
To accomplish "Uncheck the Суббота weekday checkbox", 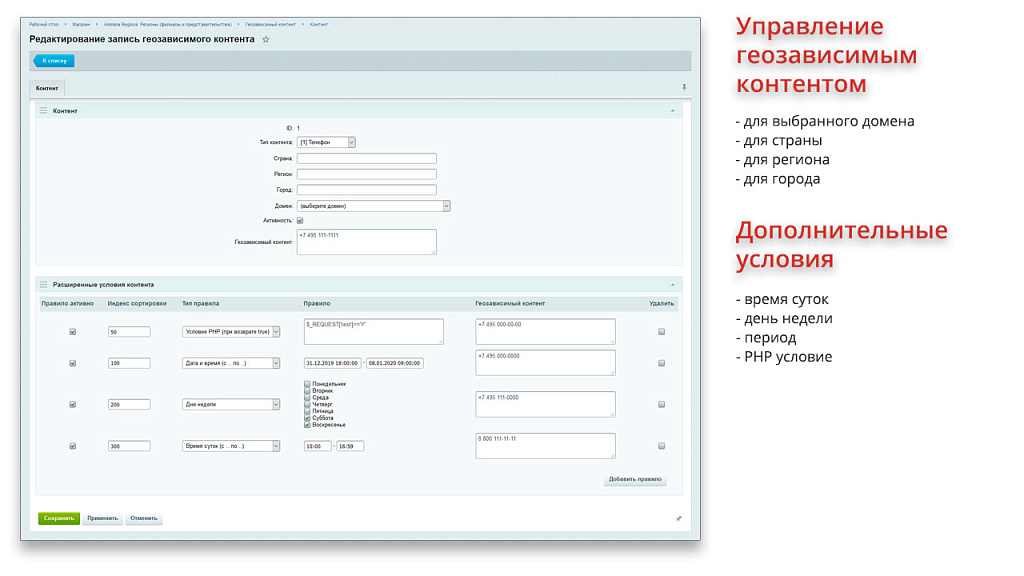I will click(x=307, y=418).
